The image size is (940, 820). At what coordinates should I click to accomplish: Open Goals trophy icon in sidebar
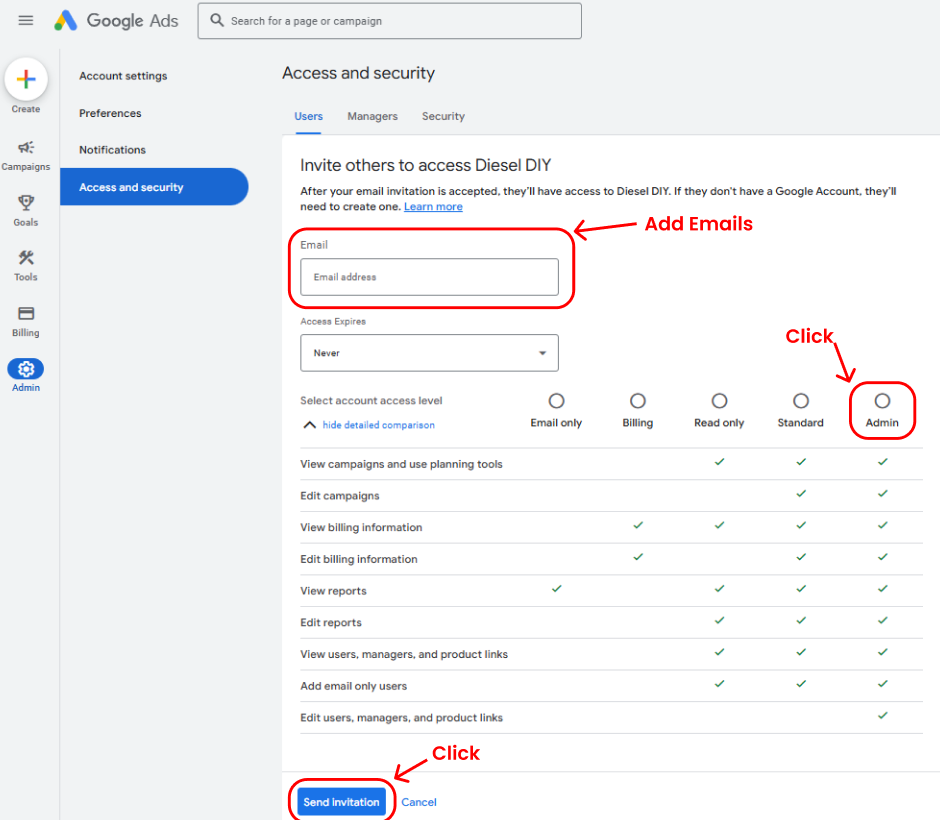click(26, 203)
